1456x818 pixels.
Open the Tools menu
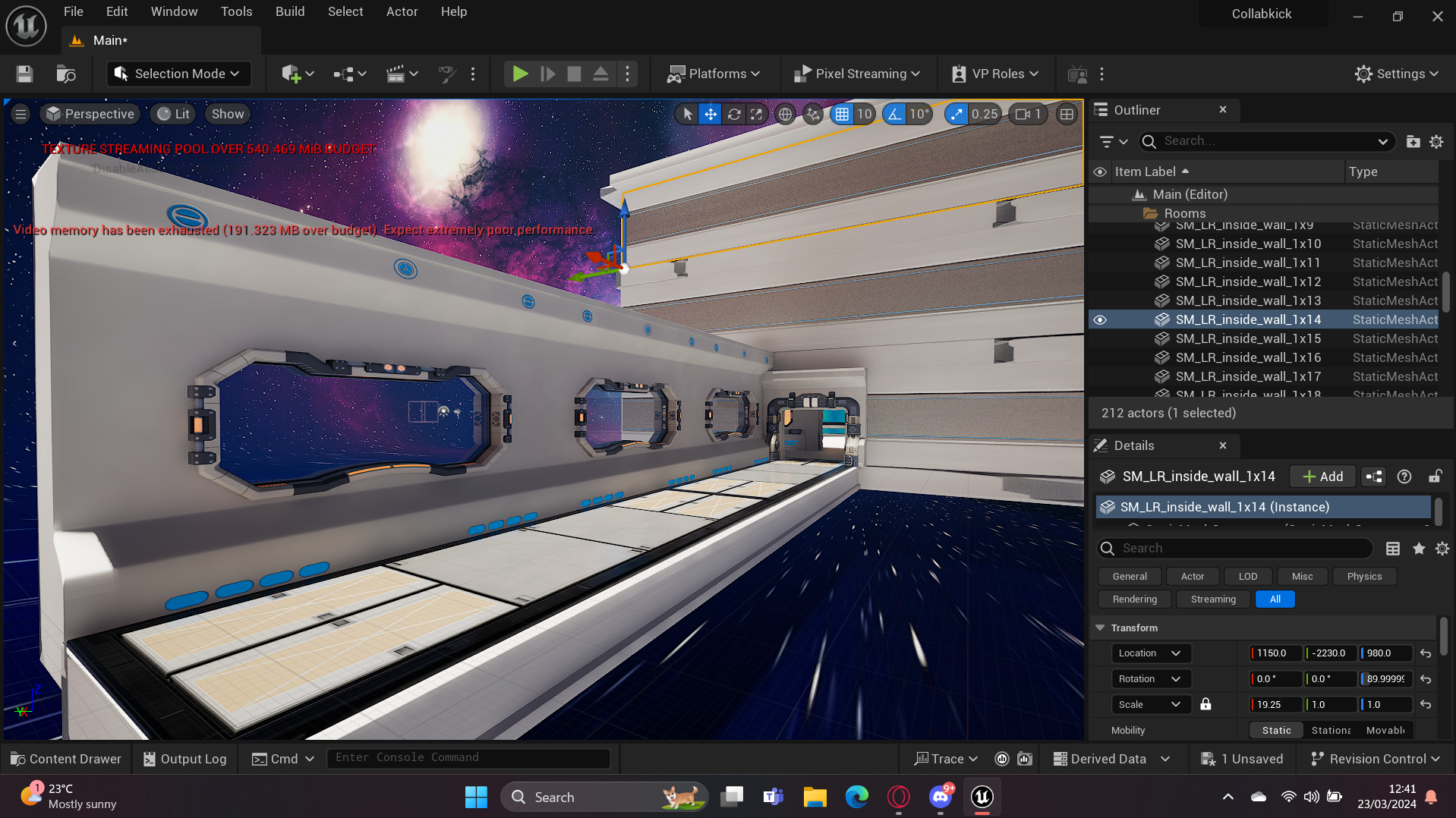[237, 11]
